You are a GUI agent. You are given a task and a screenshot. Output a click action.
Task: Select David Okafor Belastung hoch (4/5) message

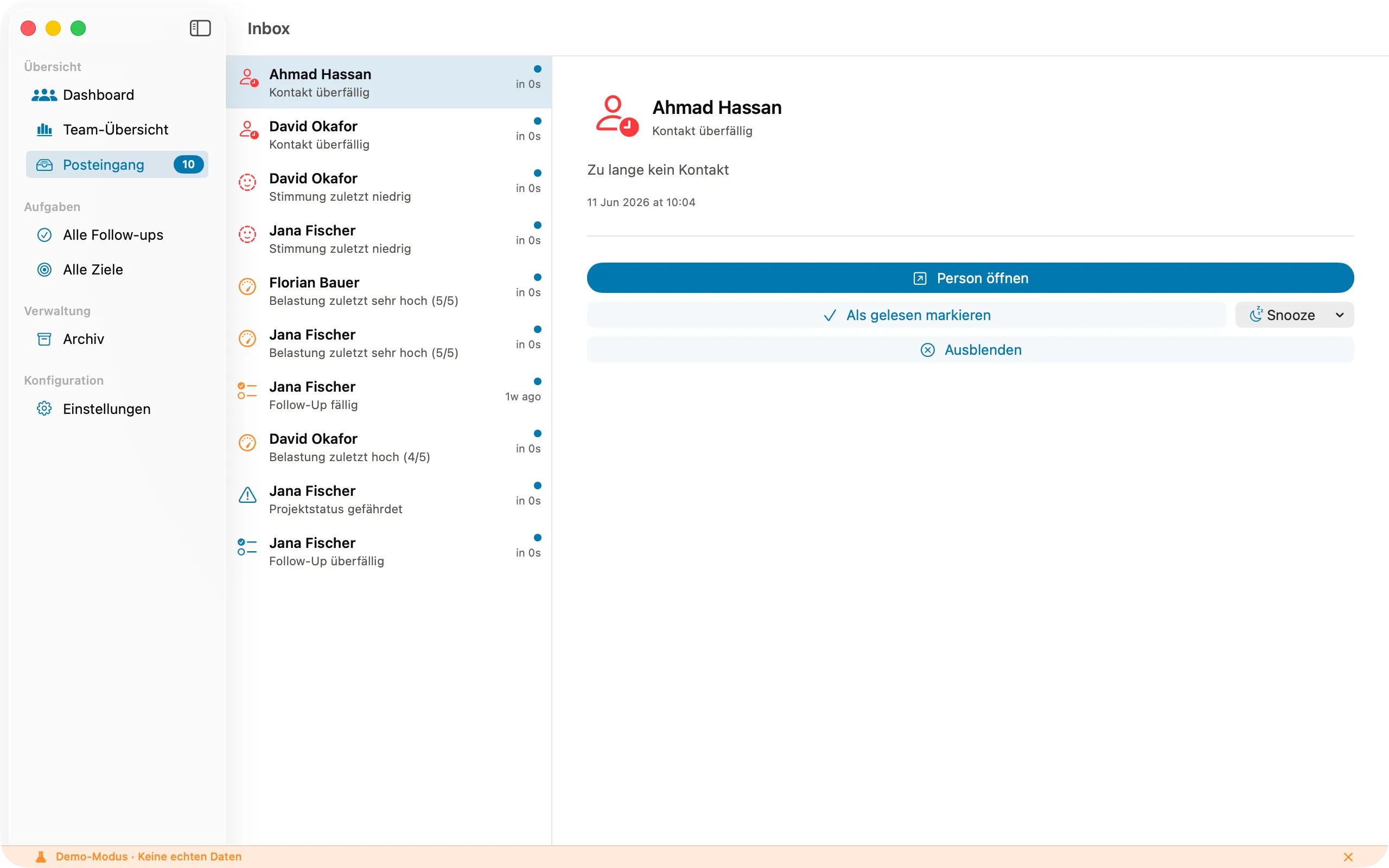coord(388,447)
